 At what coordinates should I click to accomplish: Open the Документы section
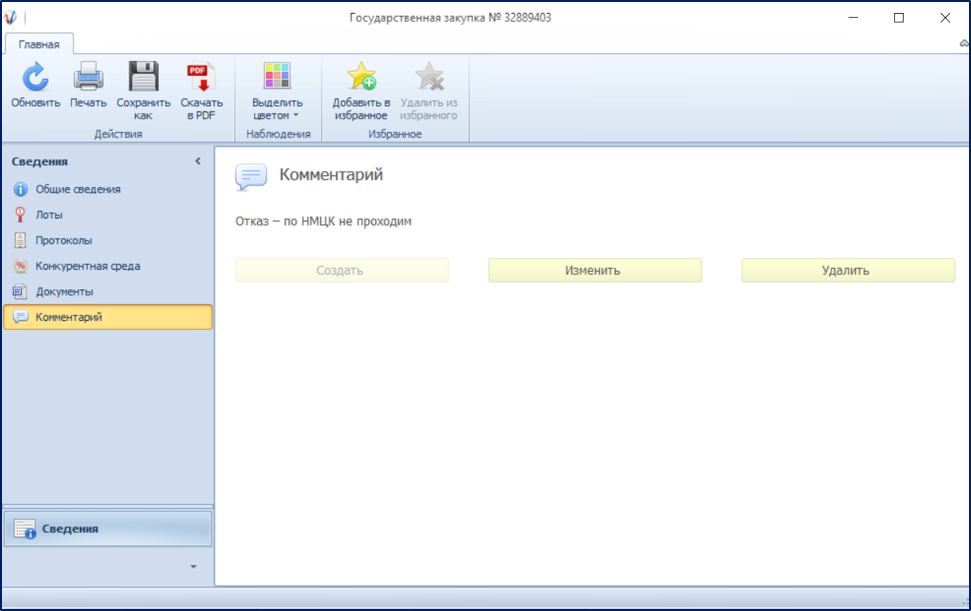click(x=108, y=292)
